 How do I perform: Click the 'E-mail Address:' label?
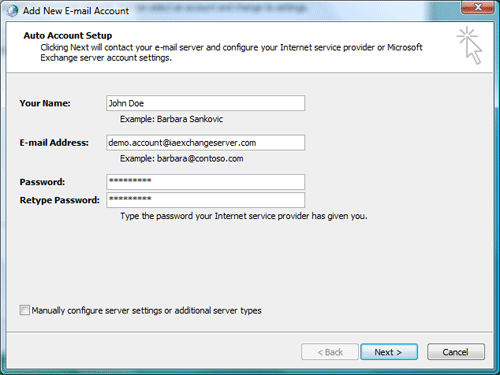click(54, 143)
